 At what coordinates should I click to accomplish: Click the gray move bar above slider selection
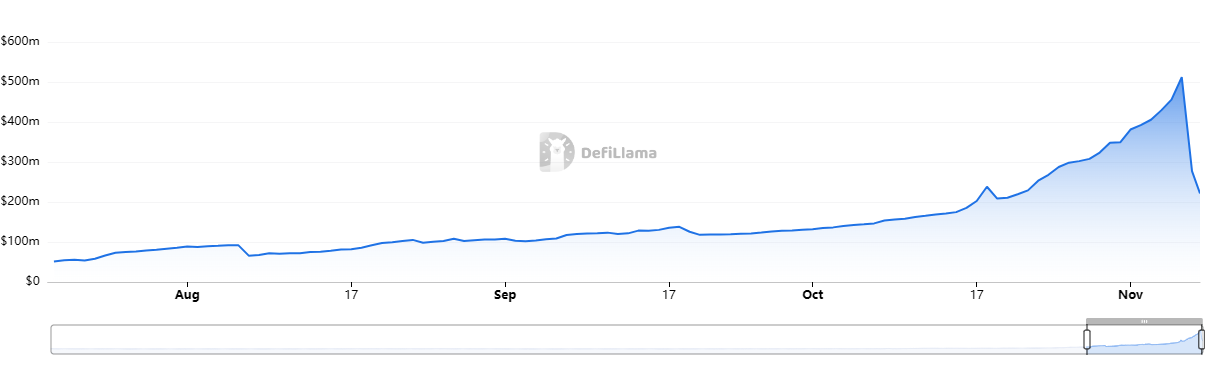pyautogui.click(x=1144, y=321)
